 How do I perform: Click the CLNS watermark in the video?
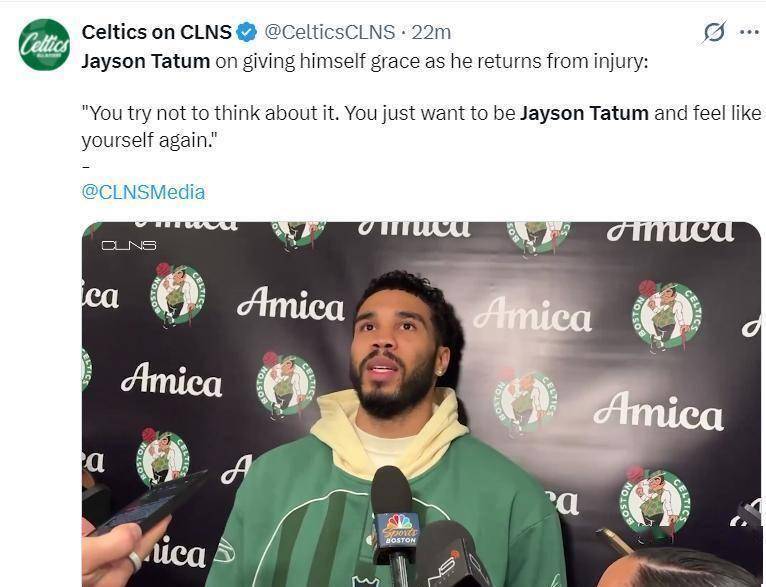click(129, 245)
